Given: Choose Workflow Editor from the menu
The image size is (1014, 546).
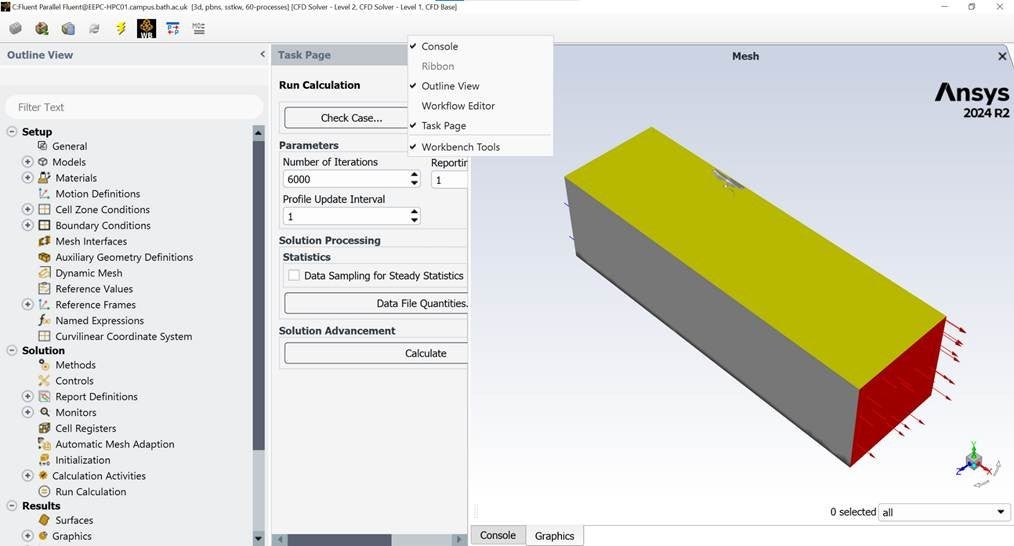Looking at the screenshot, I should coord(458,106).
